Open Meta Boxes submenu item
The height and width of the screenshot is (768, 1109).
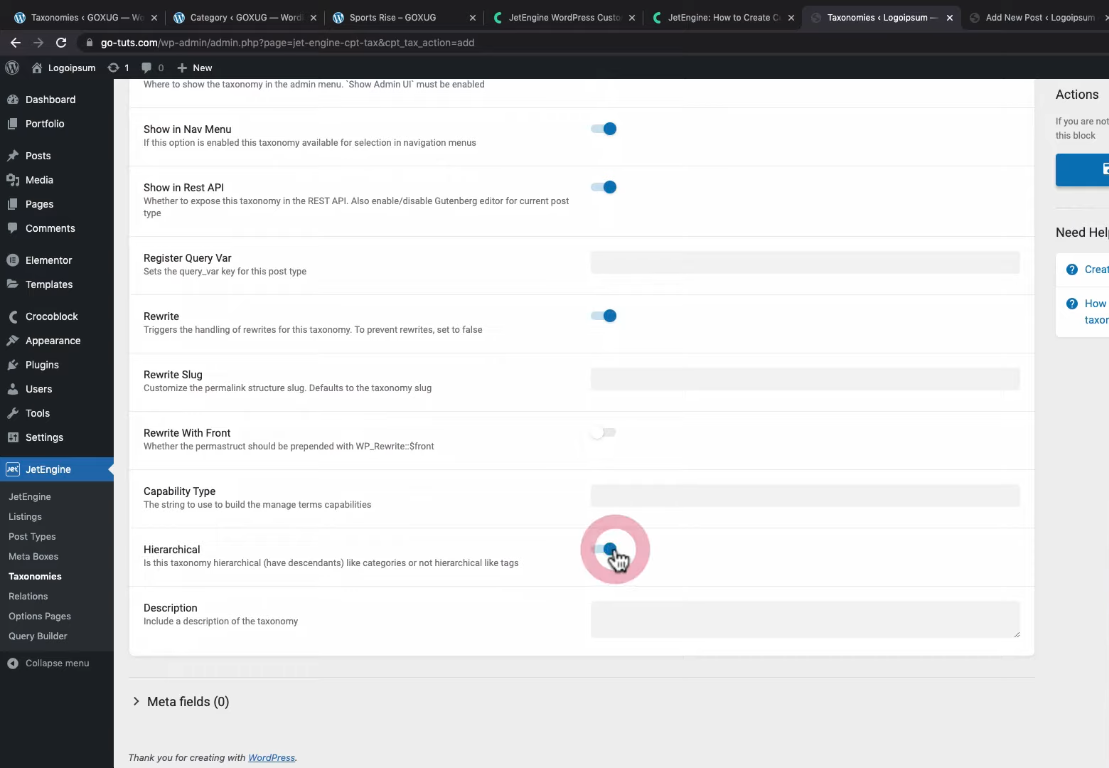pyautogui.click(x=33, y=557)
